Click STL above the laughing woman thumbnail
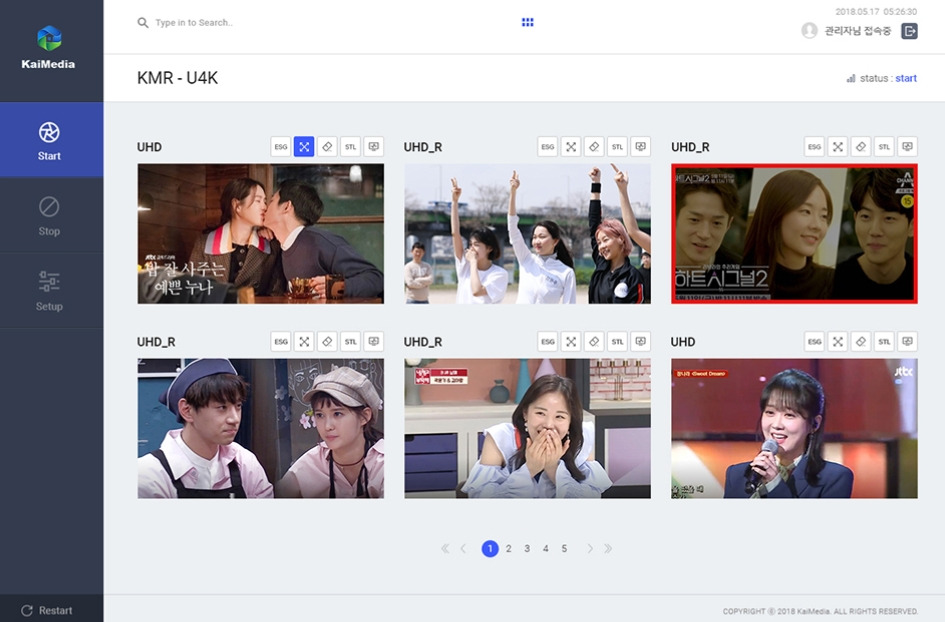Viewport: 945px width, 622px height. pos(617,342)
